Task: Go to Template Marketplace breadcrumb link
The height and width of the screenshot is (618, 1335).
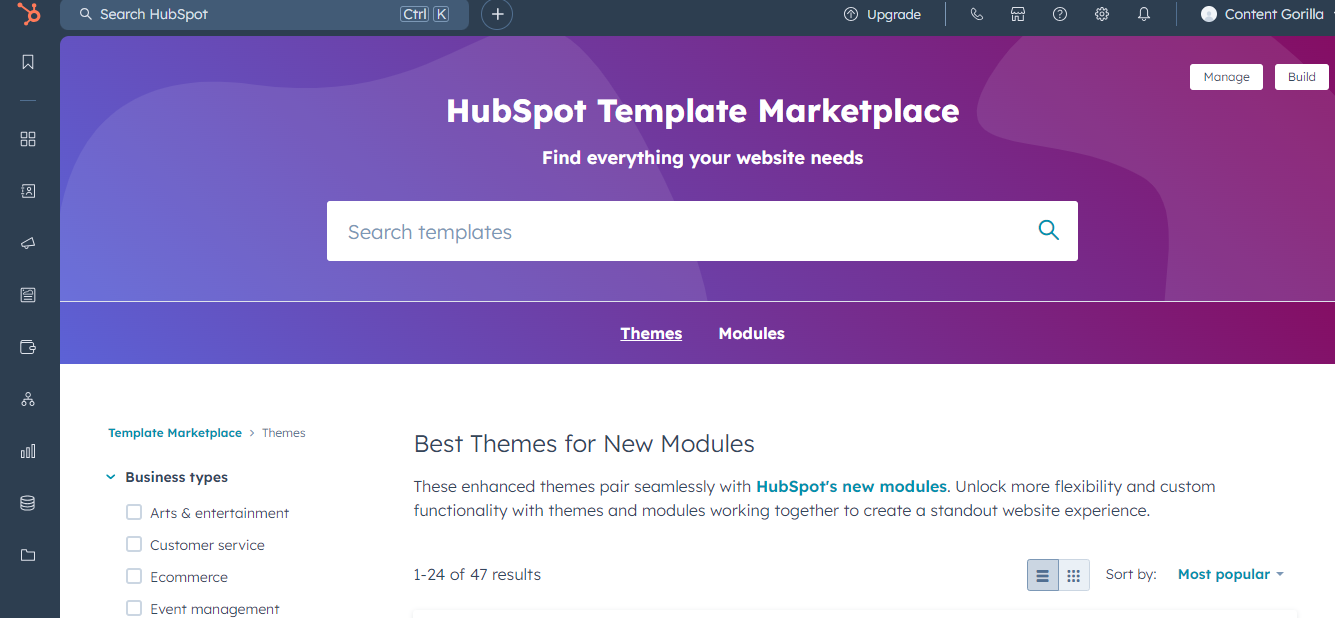Action: (x=175, y=433)
